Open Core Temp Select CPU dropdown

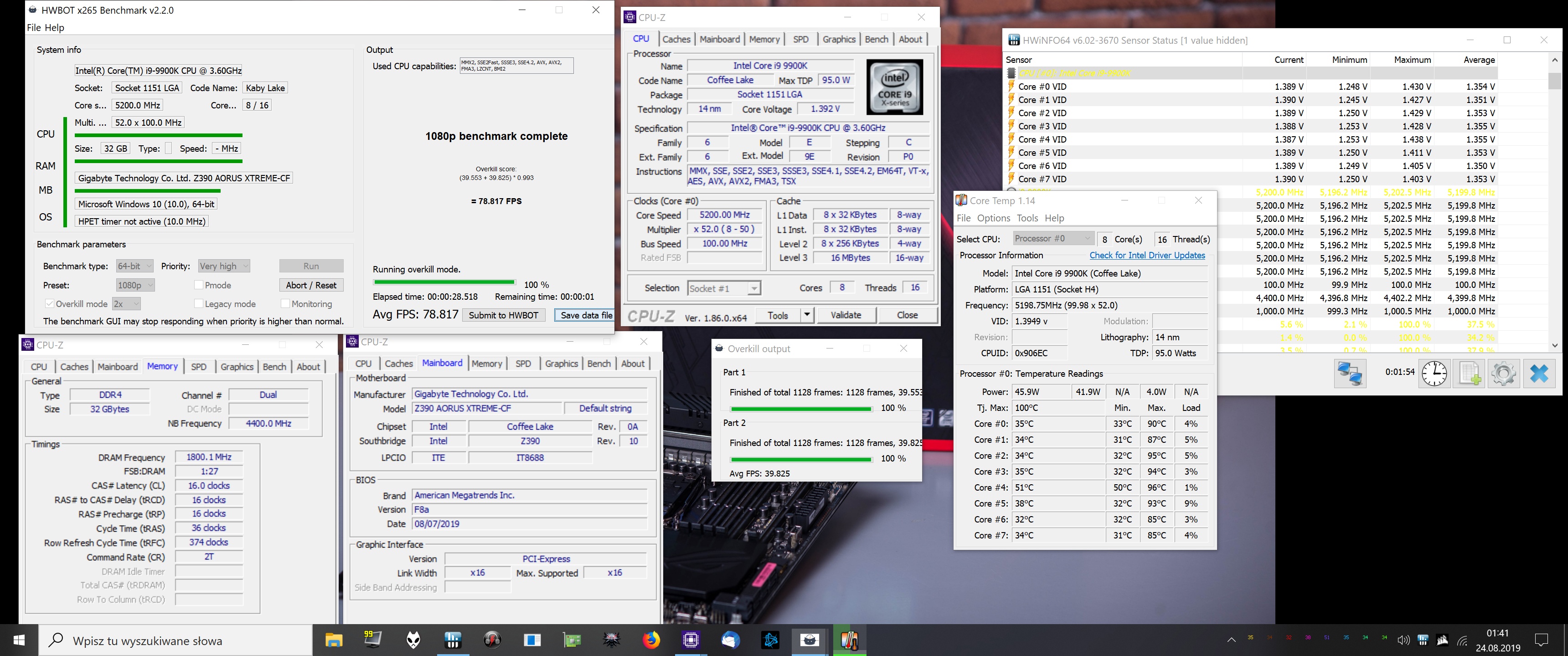click(x=1053, y=239)
